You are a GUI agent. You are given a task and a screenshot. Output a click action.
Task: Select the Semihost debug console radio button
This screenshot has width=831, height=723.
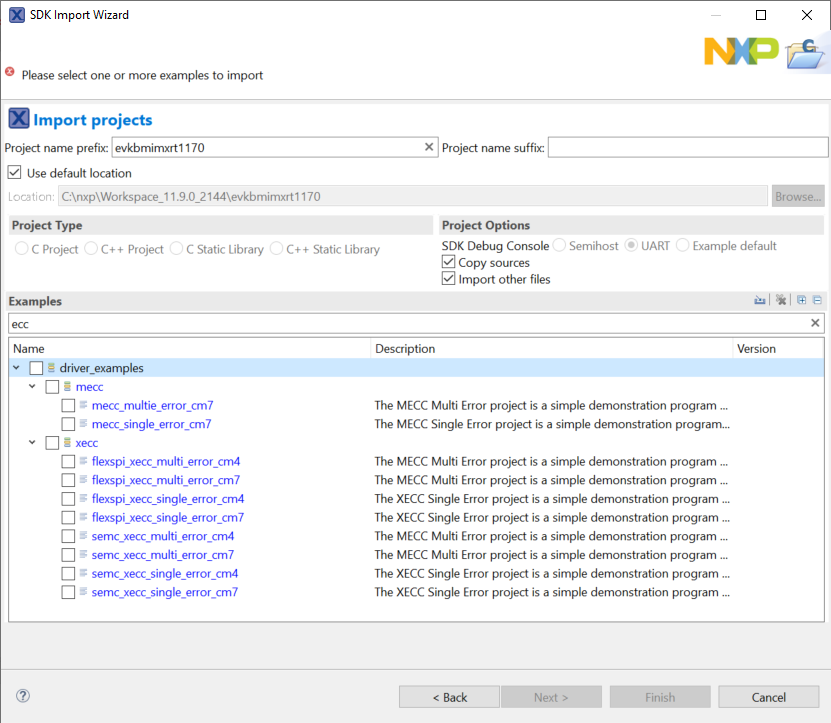pyautogui.click(x=559, y=245)
